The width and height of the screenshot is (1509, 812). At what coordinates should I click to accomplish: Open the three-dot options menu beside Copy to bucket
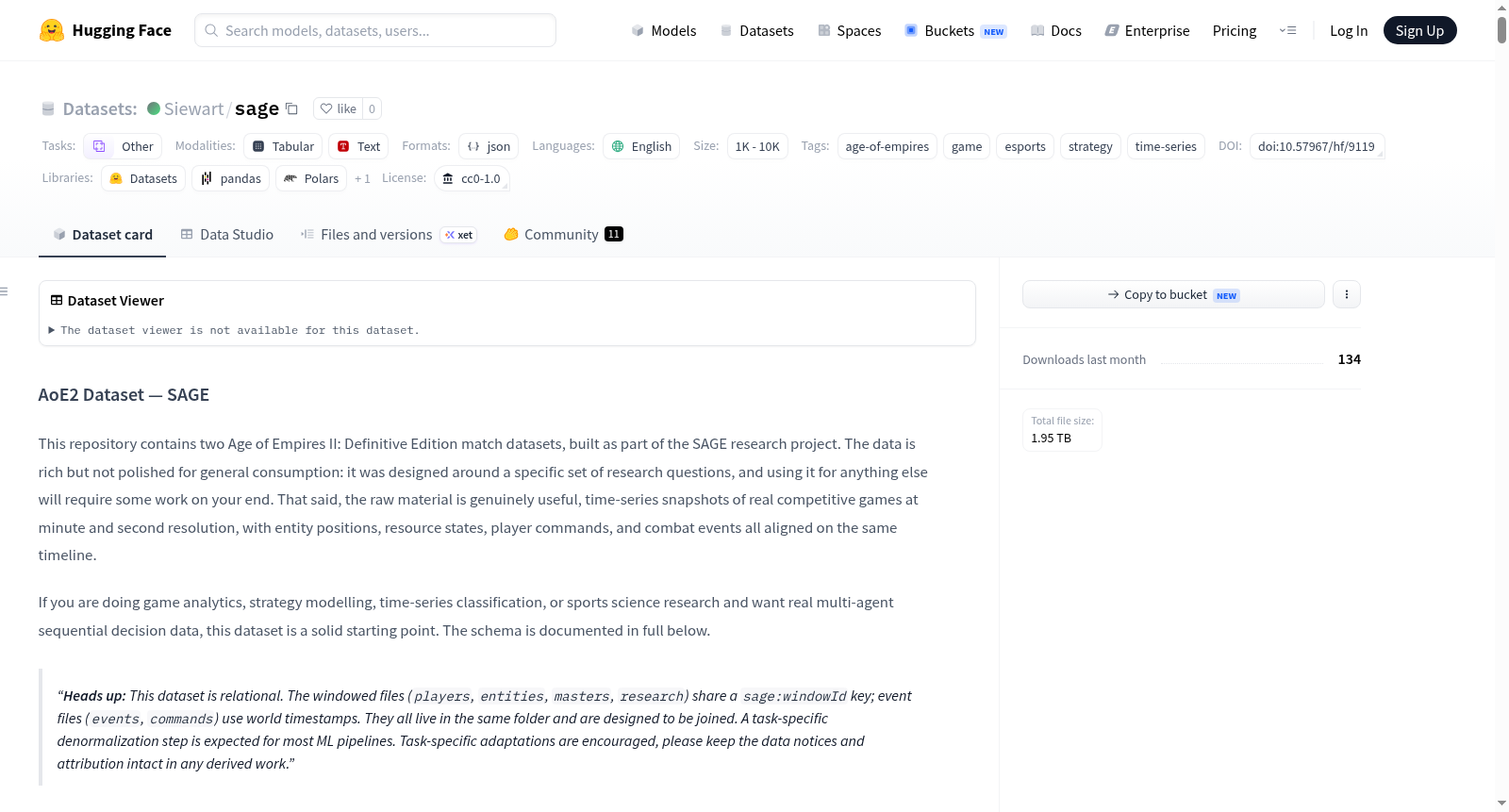pyautogui.click(x=1346, y=294)
